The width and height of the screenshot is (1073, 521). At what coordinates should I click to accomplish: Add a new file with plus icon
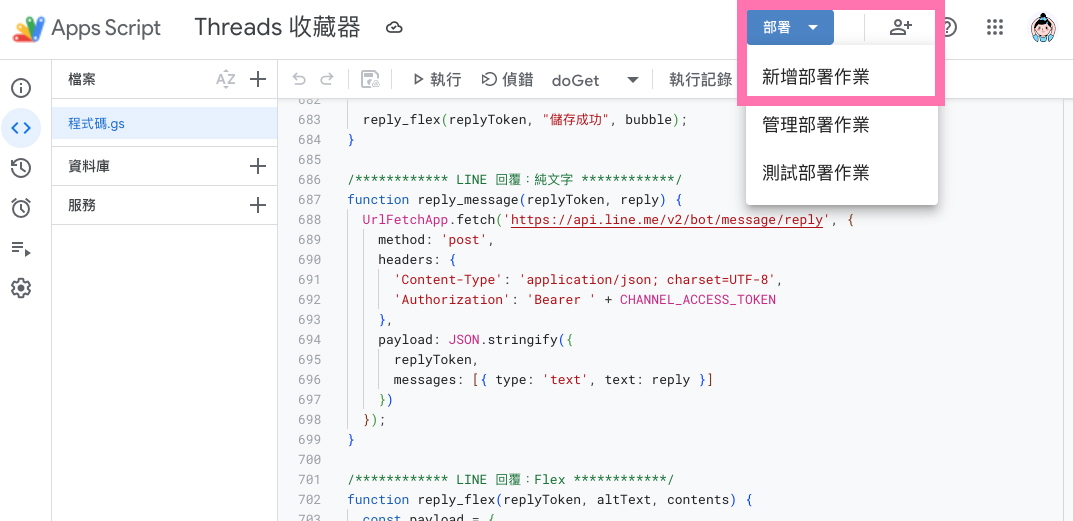click(257, 80)
